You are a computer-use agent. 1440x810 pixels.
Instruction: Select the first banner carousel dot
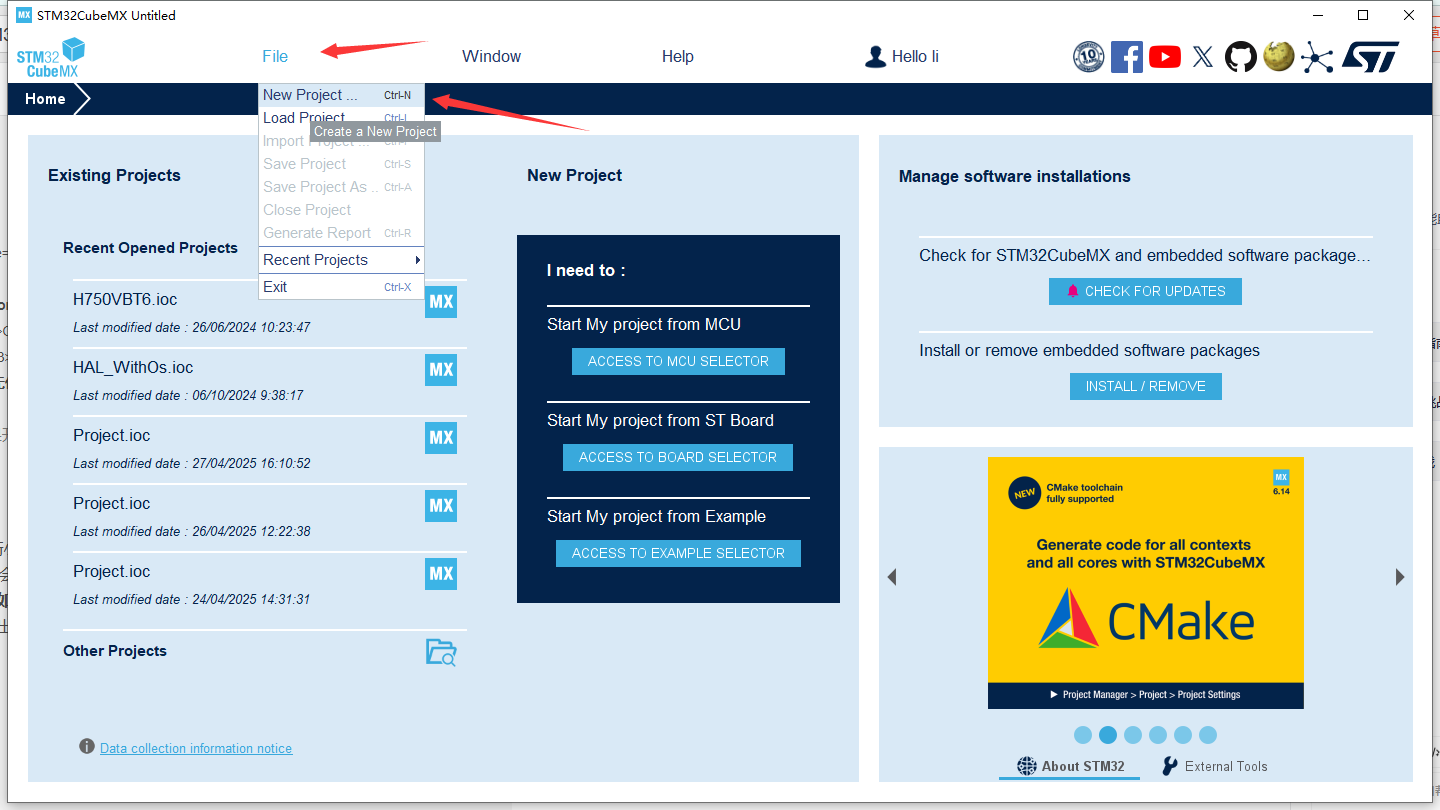pyautogui.click(x=1083, y=735)
